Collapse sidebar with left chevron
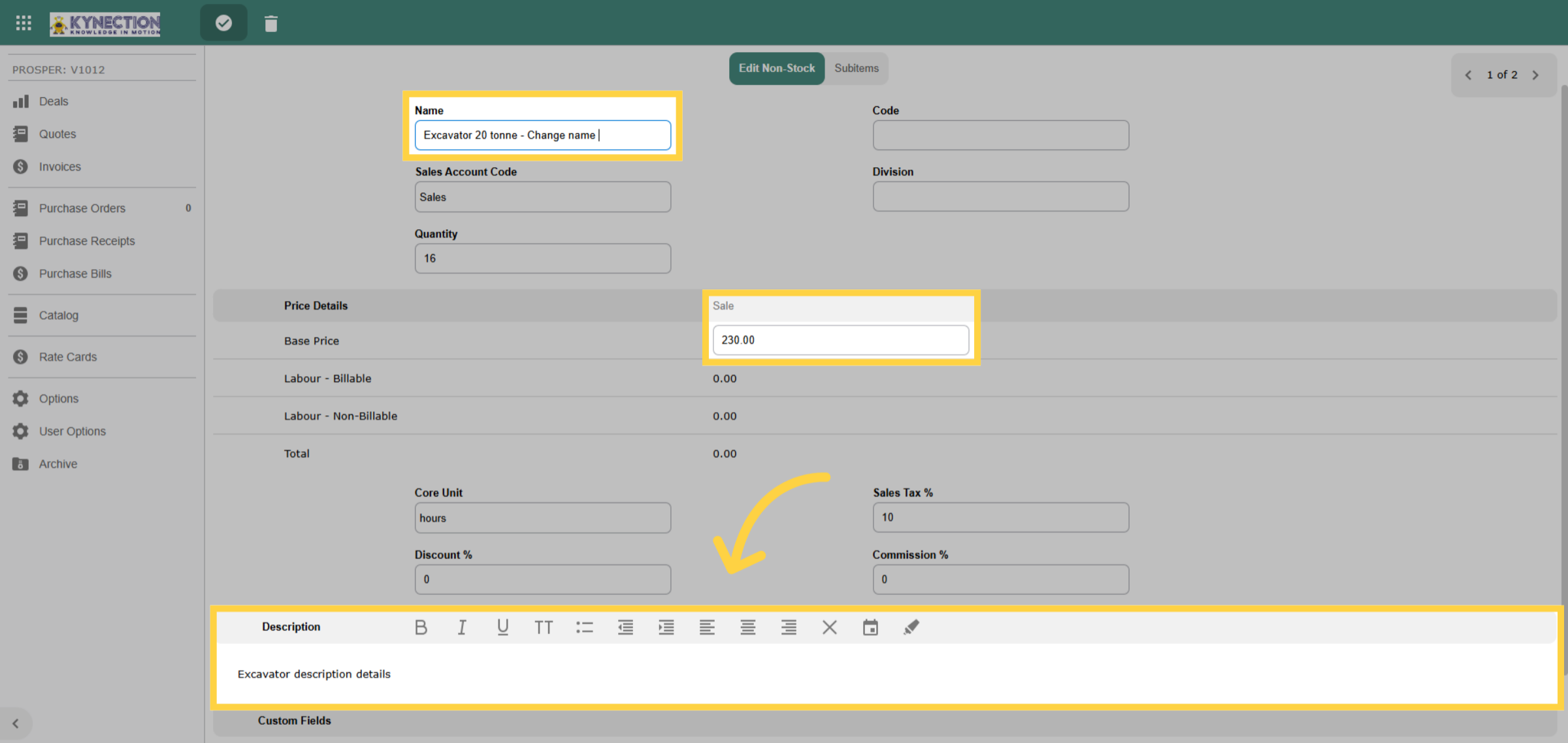Viewport: 1568px width, 743px height. 16,723
